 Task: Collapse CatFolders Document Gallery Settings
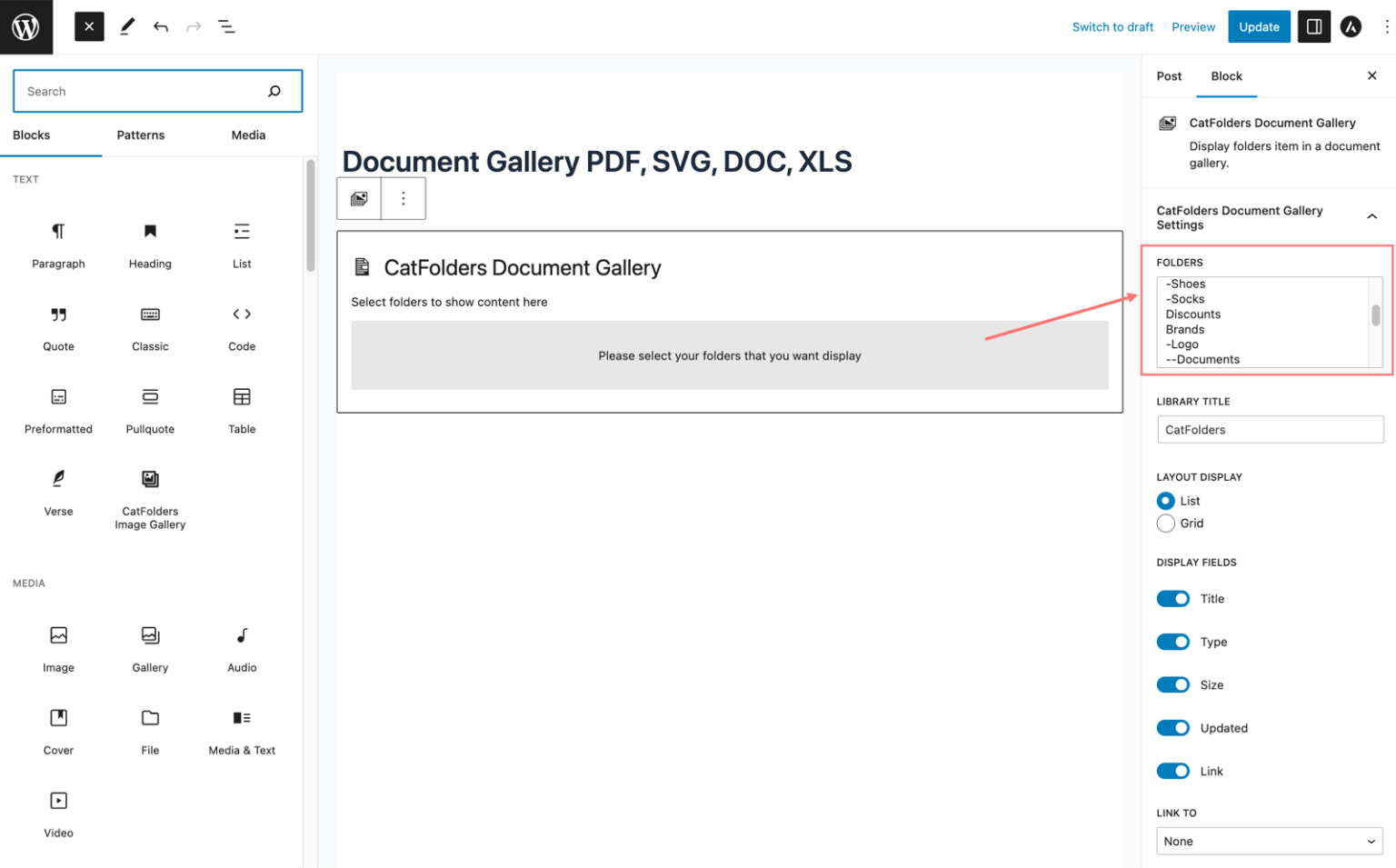pos(1371,216)
